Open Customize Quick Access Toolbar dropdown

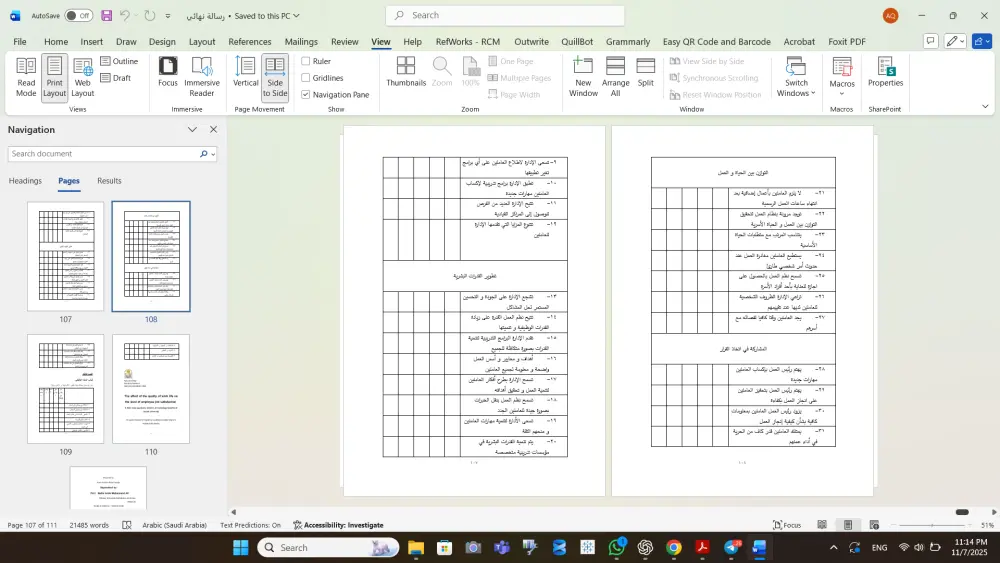[168, 16]
